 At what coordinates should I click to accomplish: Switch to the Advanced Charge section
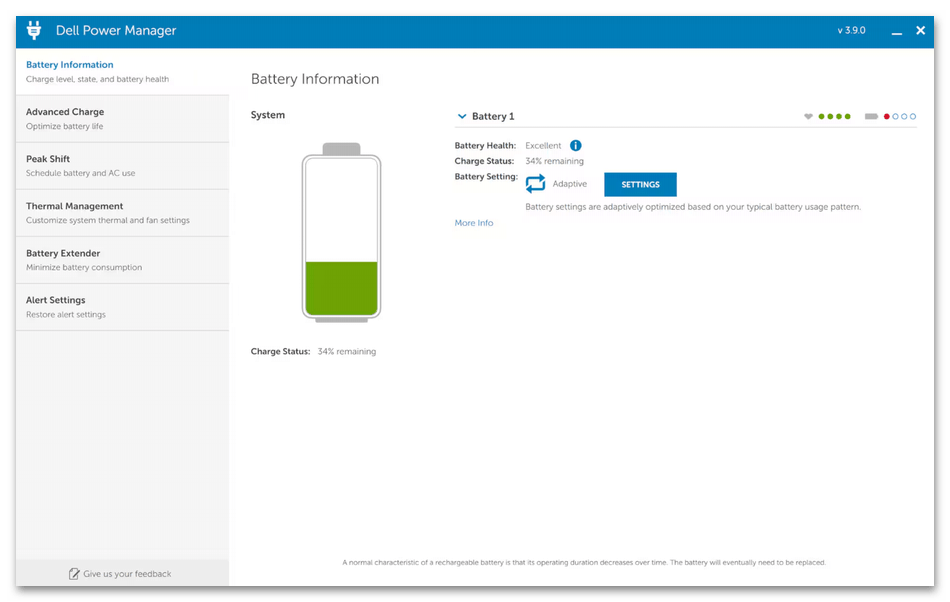(x=122, y=119)
